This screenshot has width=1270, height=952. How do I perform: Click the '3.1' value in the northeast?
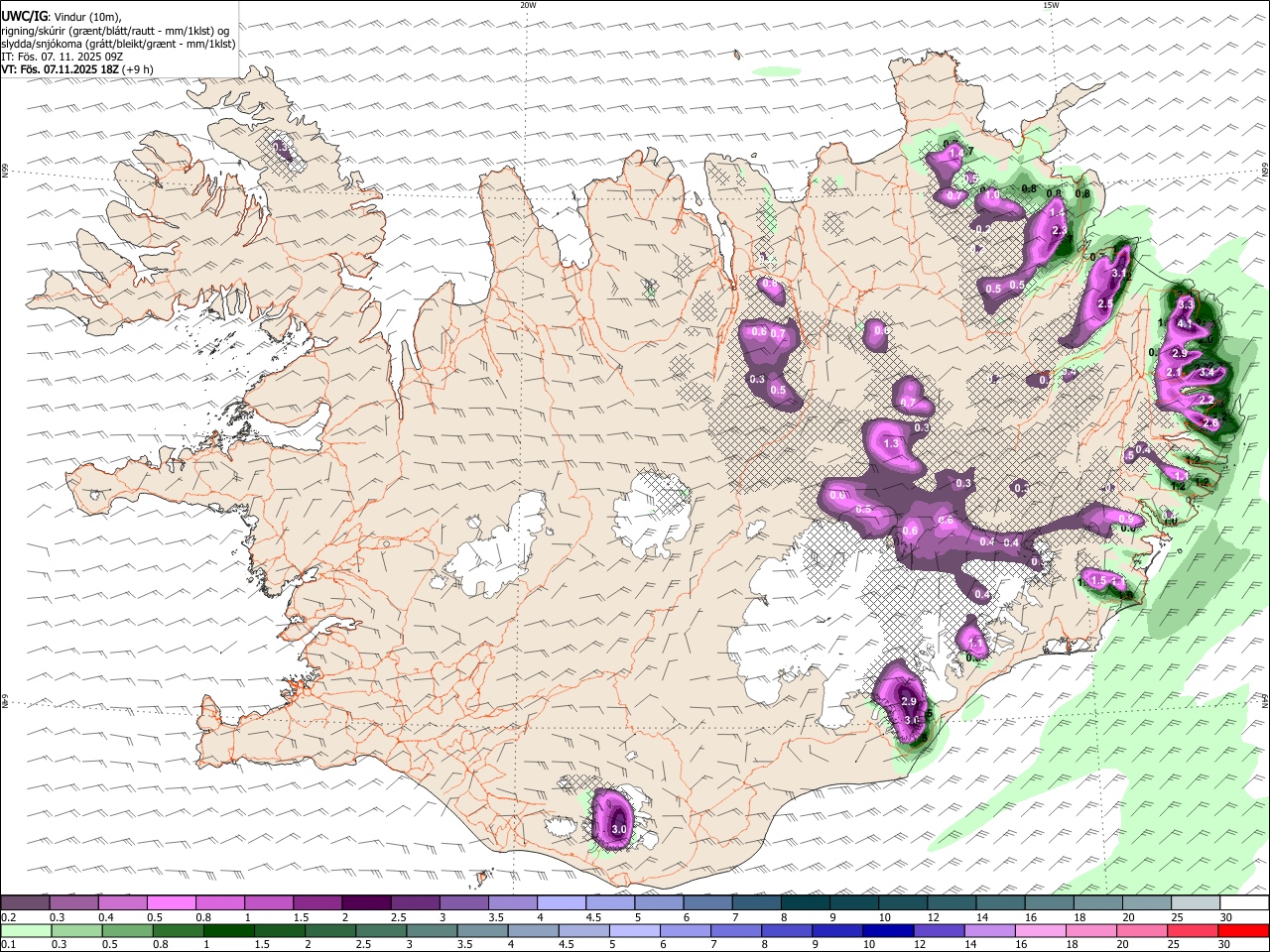coord(1118,273)
